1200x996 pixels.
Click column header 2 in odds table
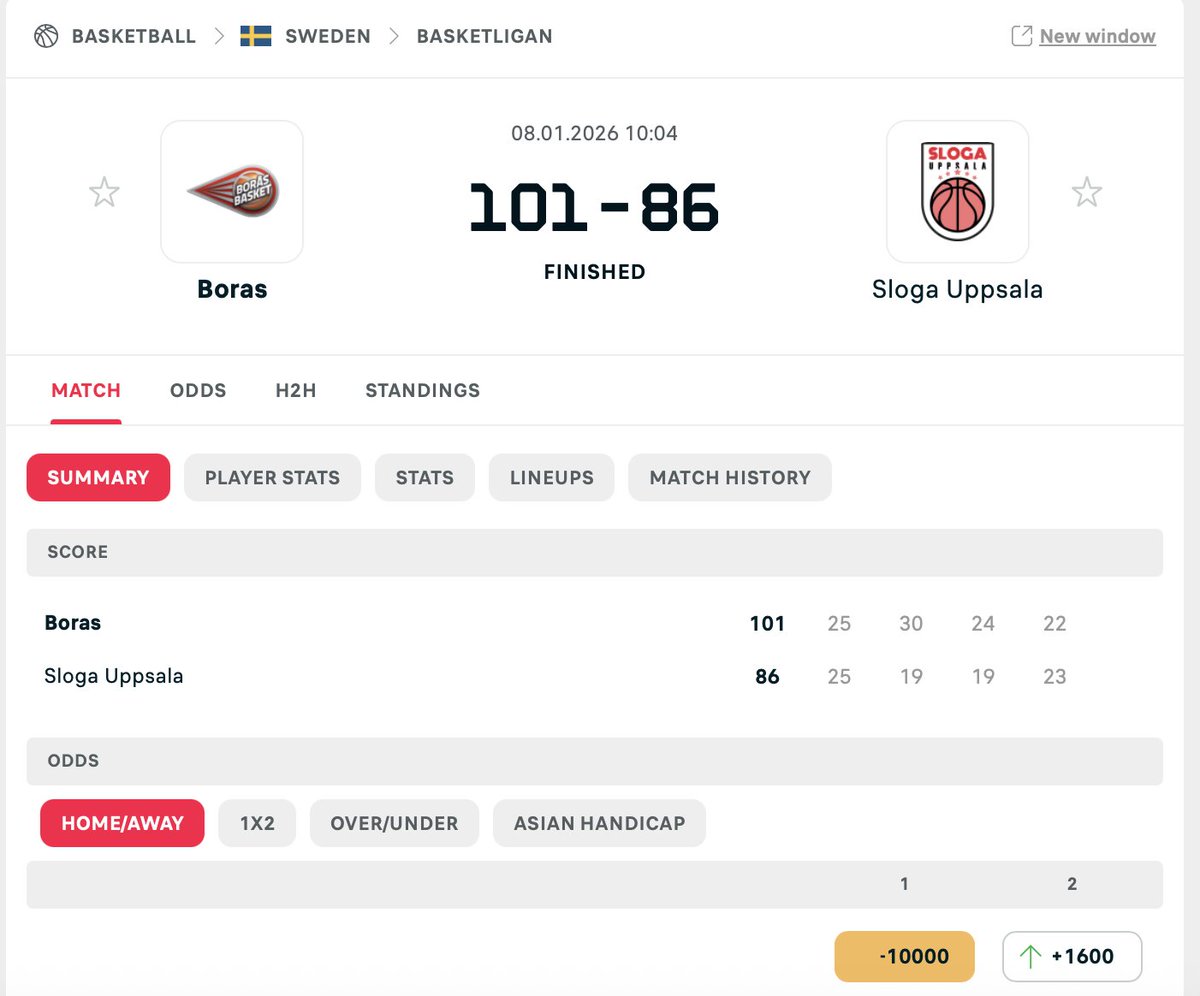pyautogui.click(x=1072, y=884)
